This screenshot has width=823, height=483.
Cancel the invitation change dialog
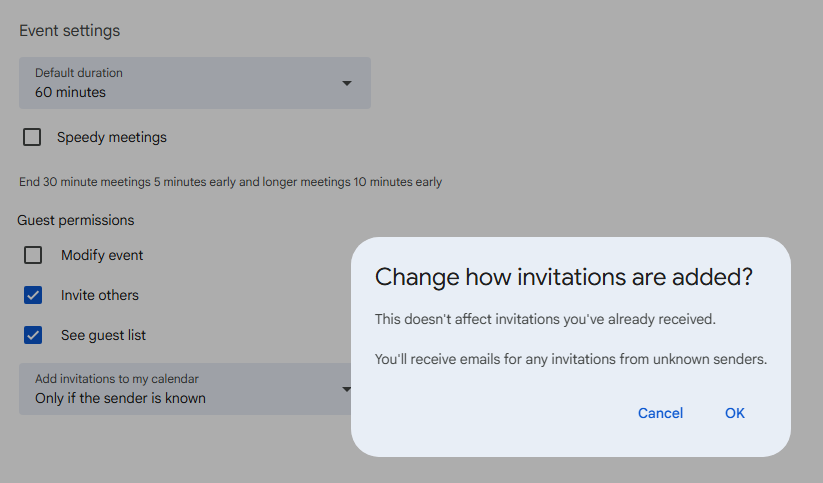(x=660, y=413)
